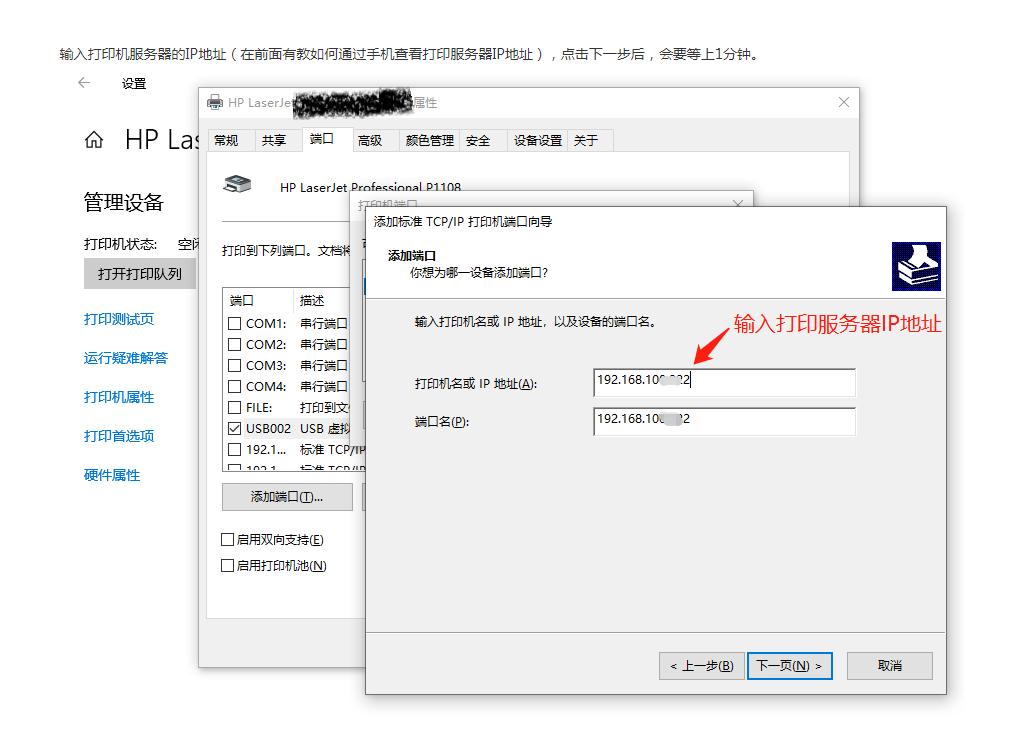The image size is (1010, 742).
Task: Open the Settings home icon
Action: coord(94,139)
